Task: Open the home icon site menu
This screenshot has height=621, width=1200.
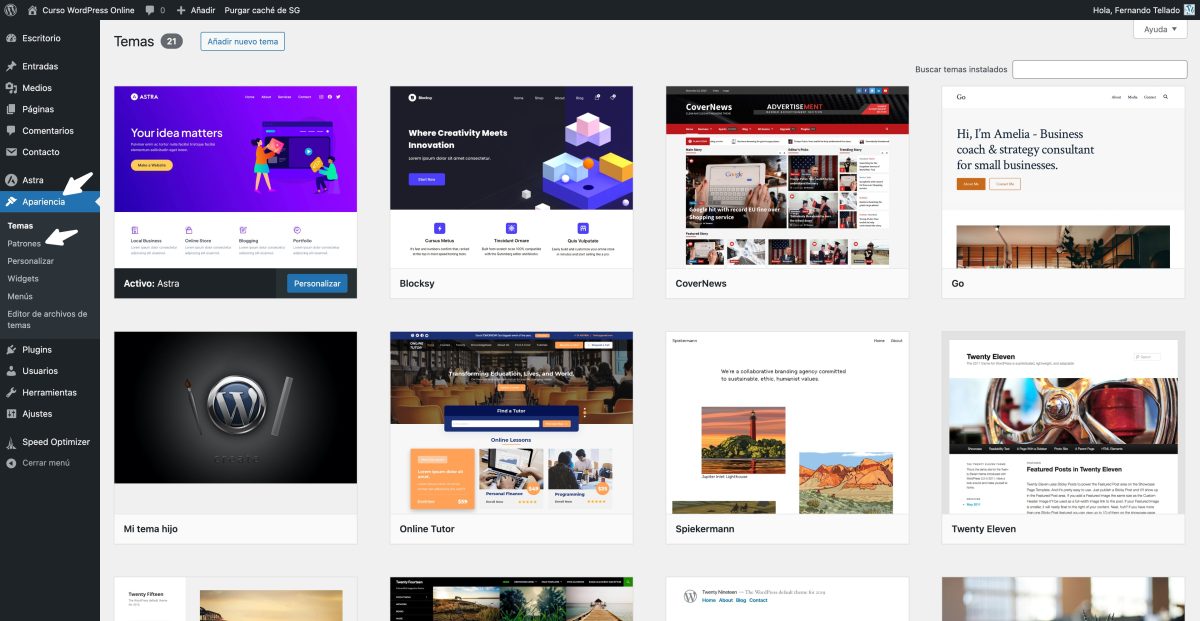Action: click(33, 9)
